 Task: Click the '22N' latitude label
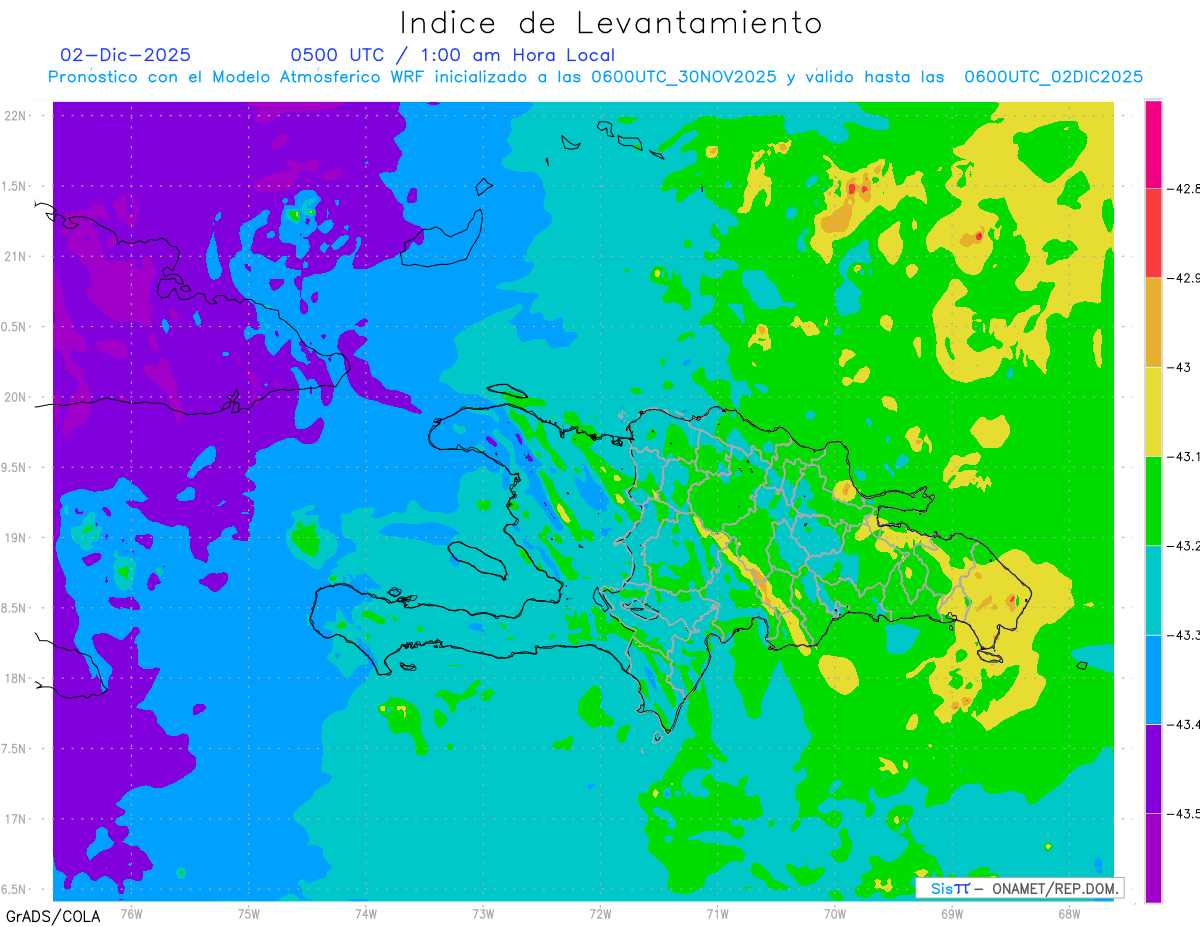click(16, 115)
